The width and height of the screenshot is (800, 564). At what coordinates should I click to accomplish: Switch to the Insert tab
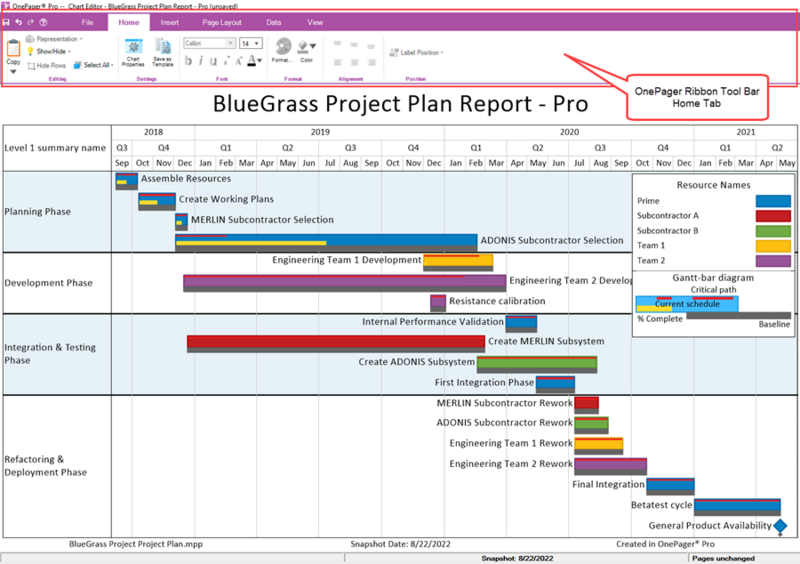pyautogui.click(x=169, y=22)
